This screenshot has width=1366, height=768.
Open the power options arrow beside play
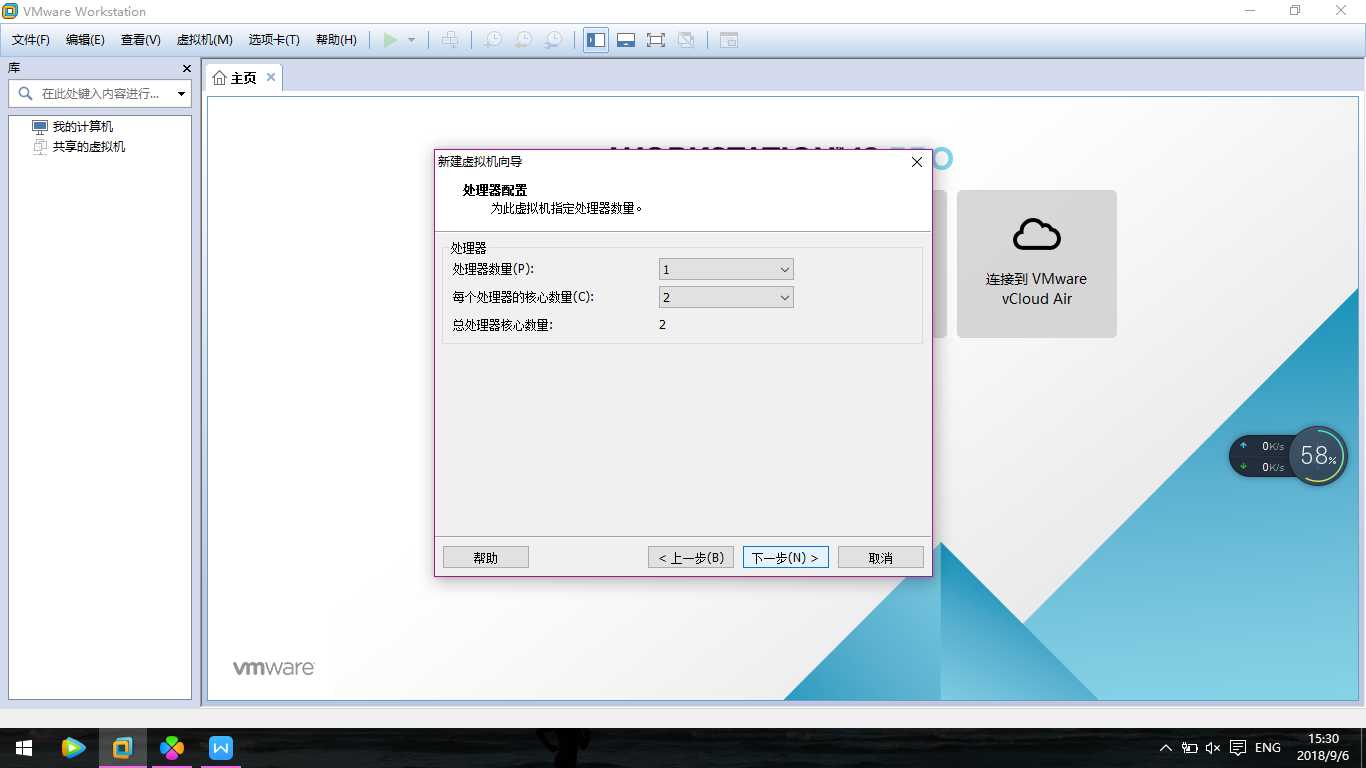click(x=411, y=40)
